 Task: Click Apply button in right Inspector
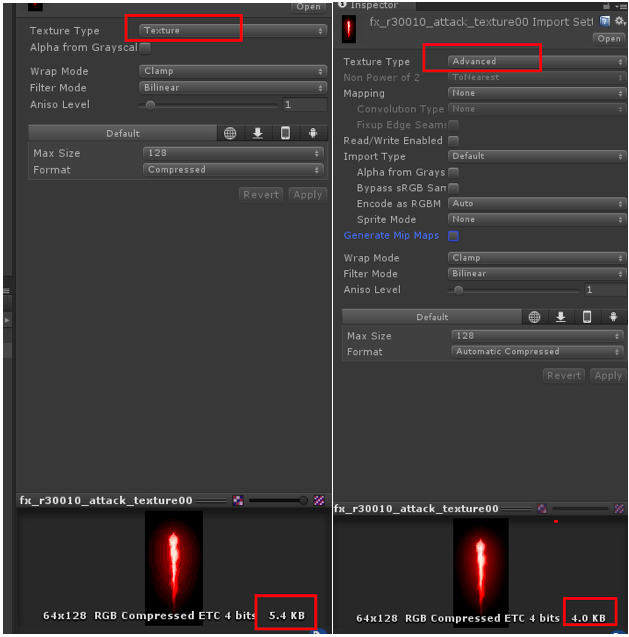tap(608, 376)
